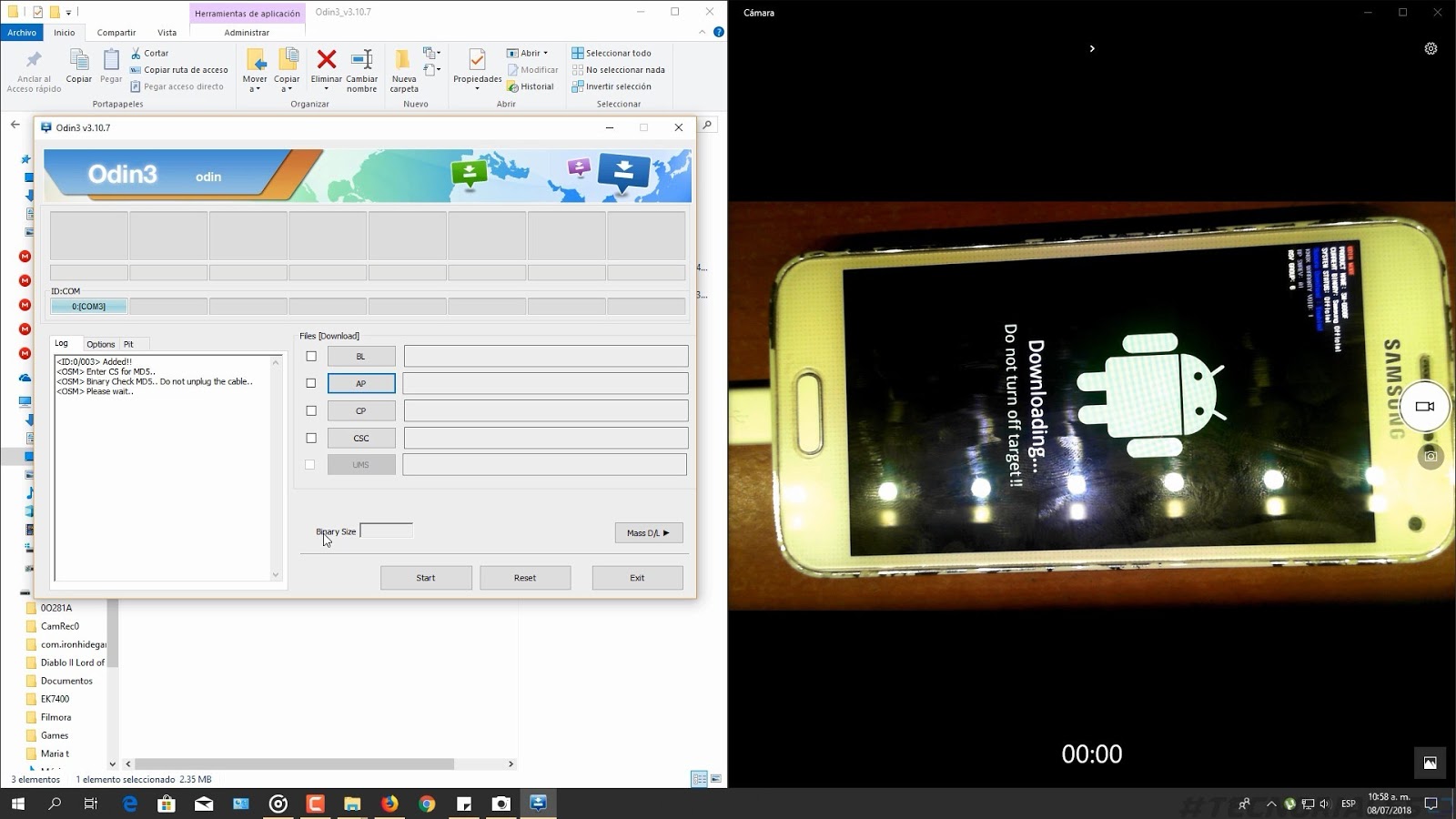Open Google Chrome from the taskbar
Screen dimensions: 1456x819
pos(427,804)
